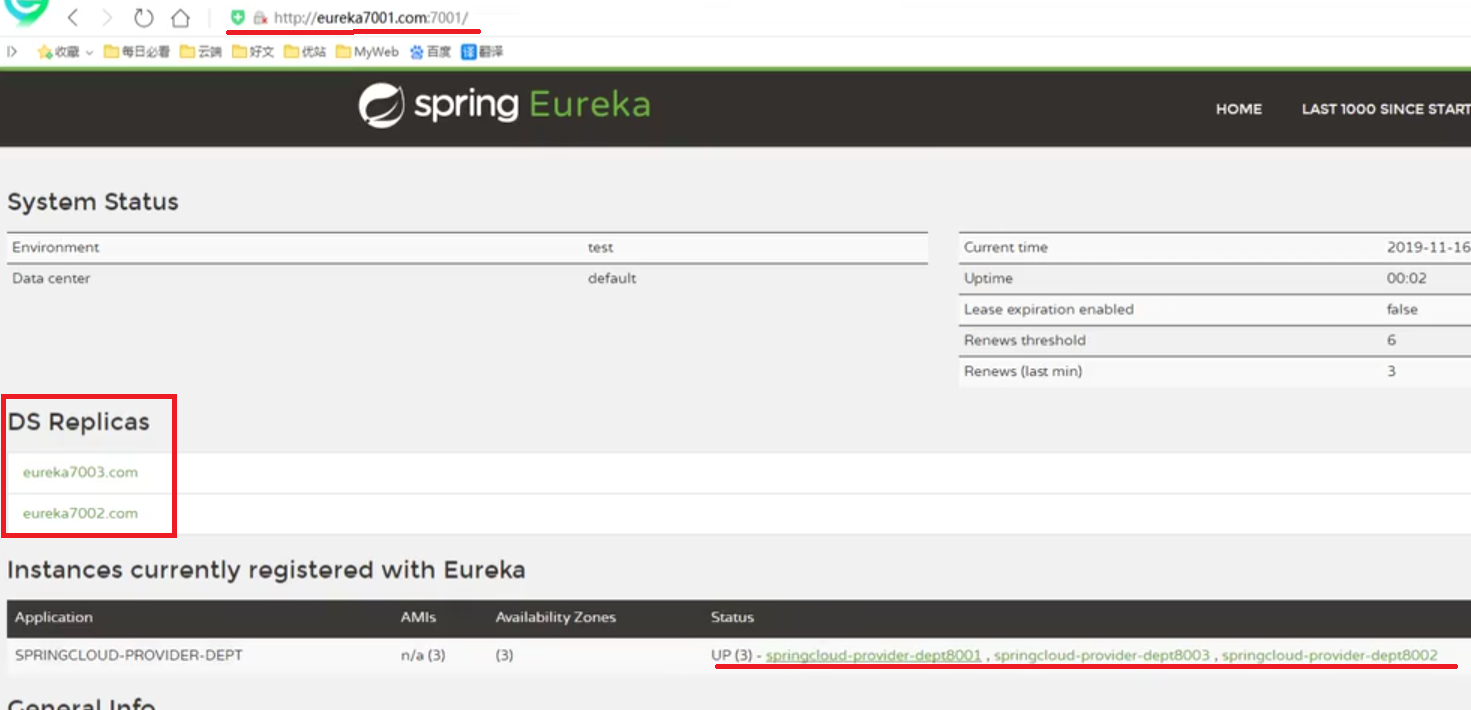Open the 百度 bookmark

pos(430,52)
